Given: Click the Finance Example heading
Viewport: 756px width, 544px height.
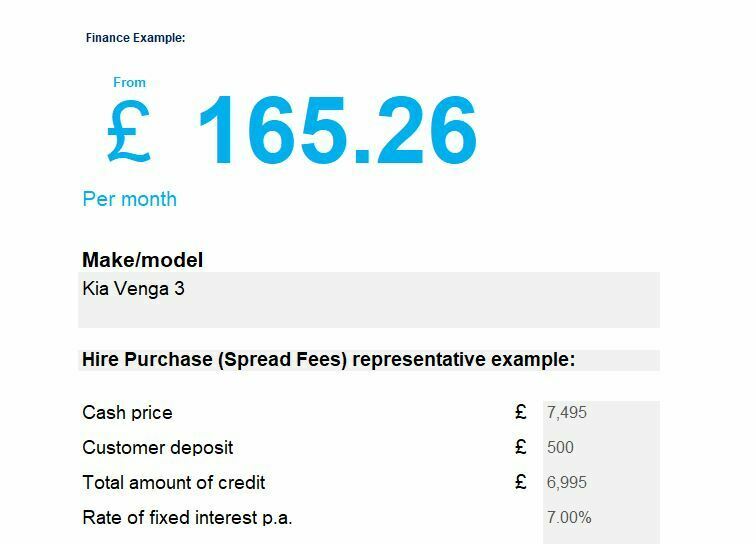Looking at the screenshot, I should pos(135,38).
